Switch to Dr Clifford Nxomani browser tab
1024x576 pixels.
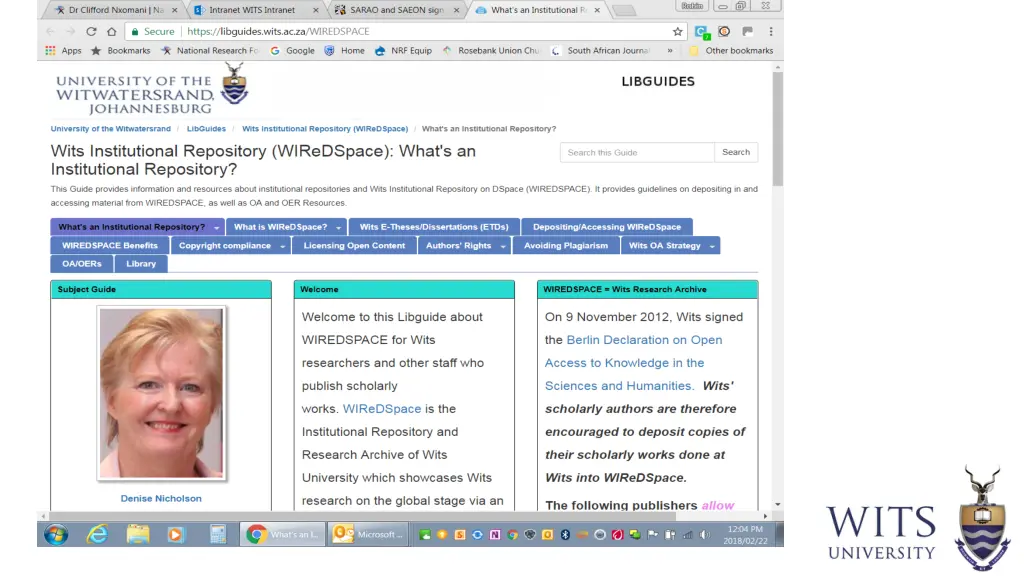[x=116, y=10]
